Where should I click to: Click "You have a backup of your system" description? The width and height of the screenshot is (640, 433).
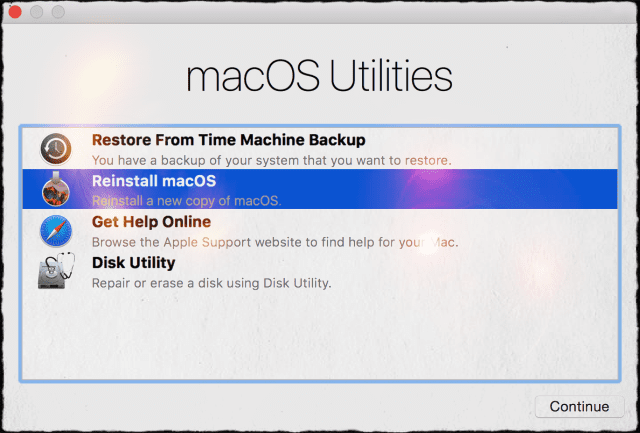(272, 159)
